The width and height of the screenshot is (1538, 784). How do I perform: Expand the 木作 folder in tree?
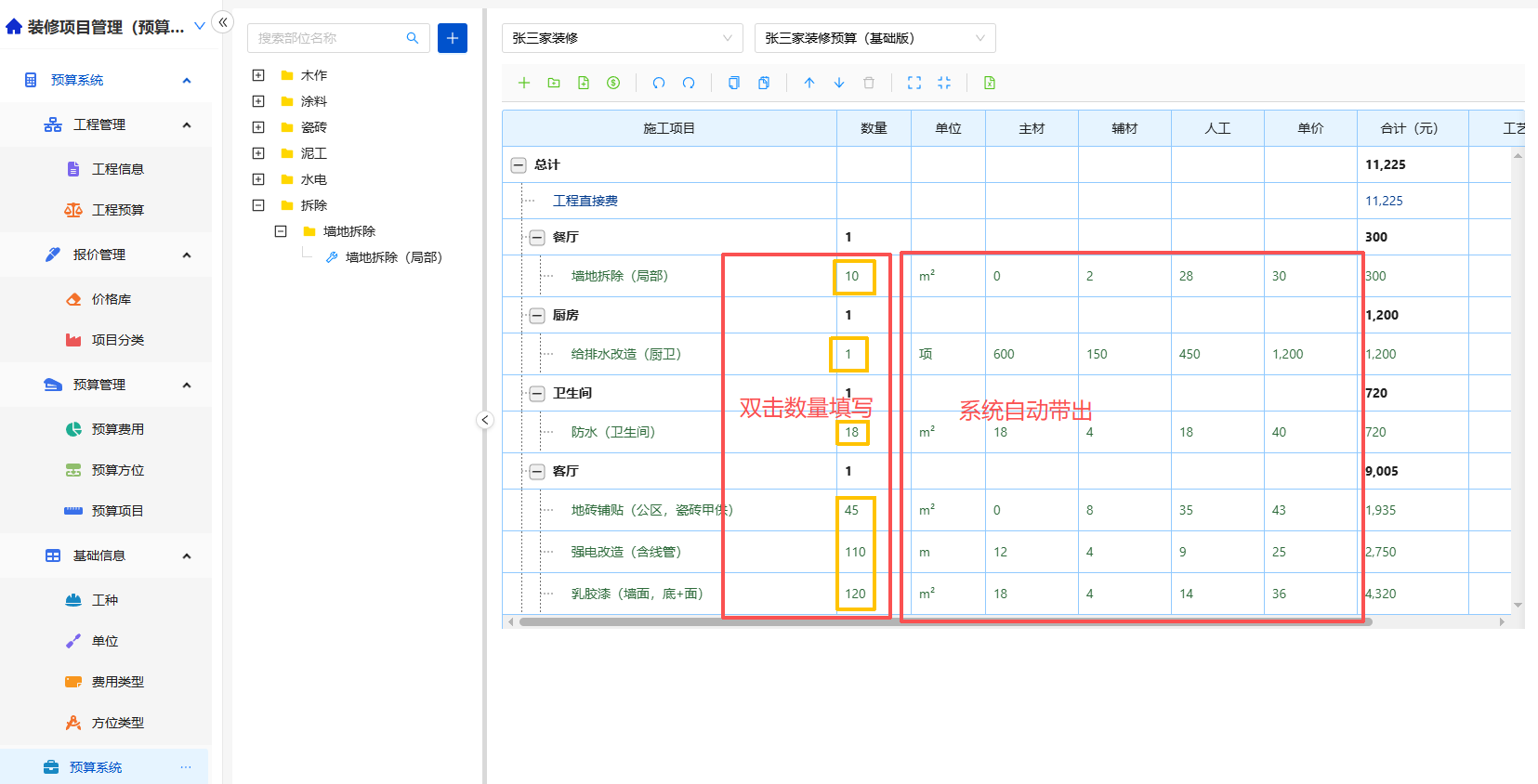258,75
